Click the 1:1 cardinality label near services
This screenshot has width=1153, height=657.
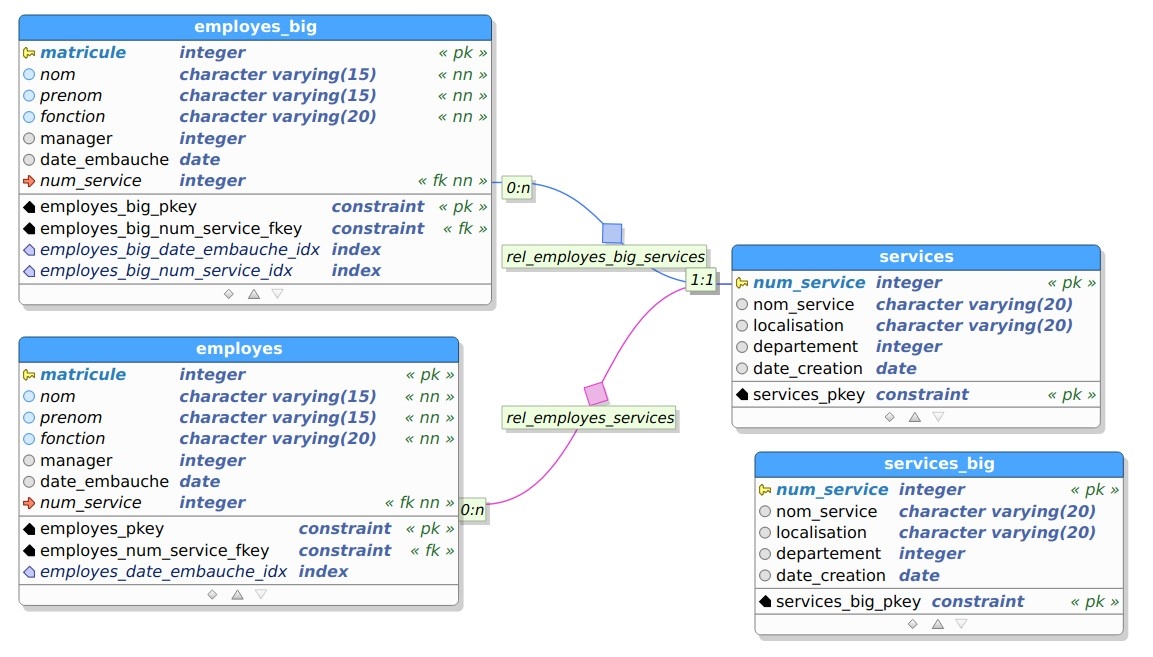(x=702, y=280)
